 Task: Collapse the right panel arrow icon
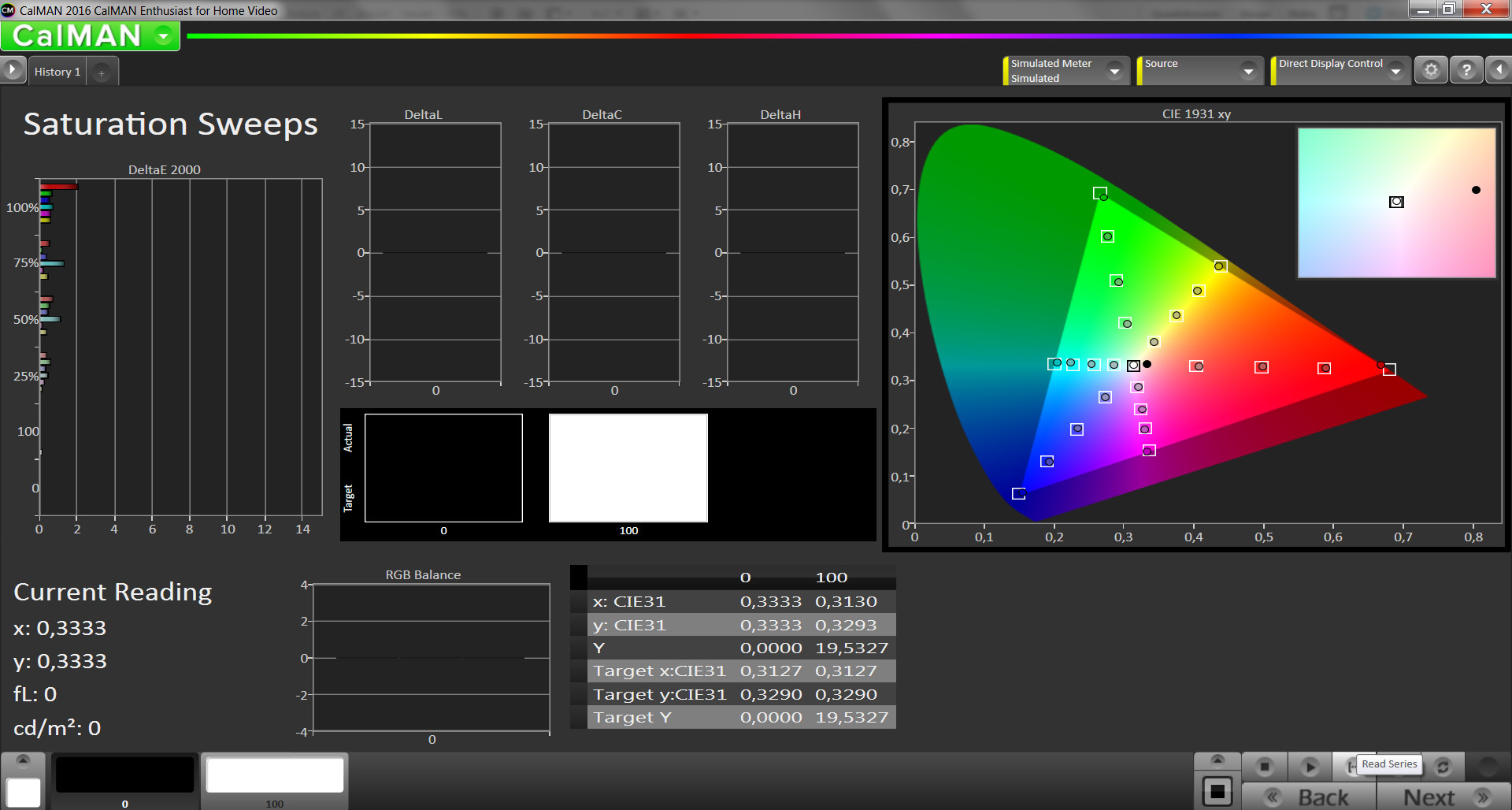coord(1499,70)
